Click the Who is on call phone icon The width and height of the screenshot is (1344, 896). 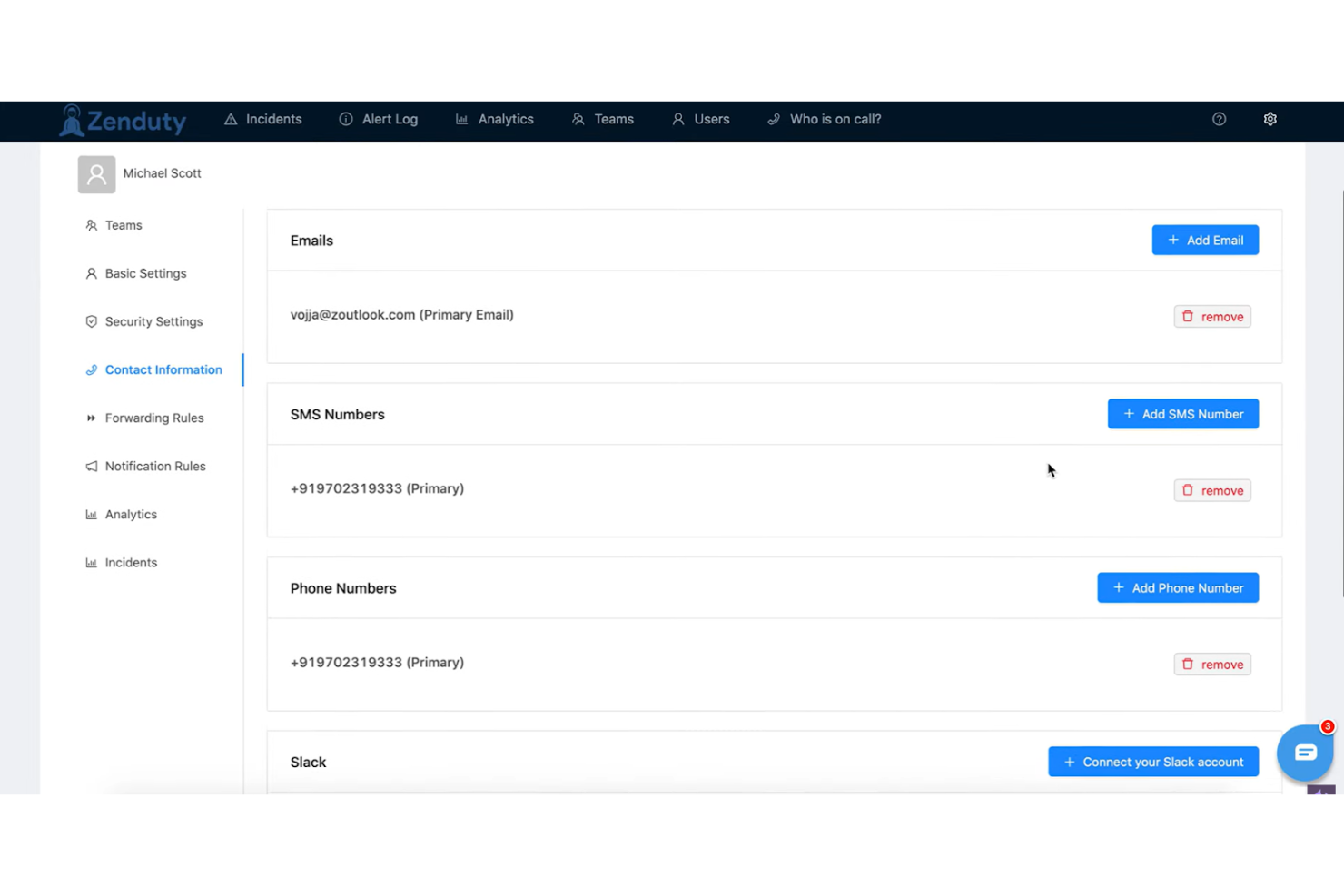coord(774,119)
